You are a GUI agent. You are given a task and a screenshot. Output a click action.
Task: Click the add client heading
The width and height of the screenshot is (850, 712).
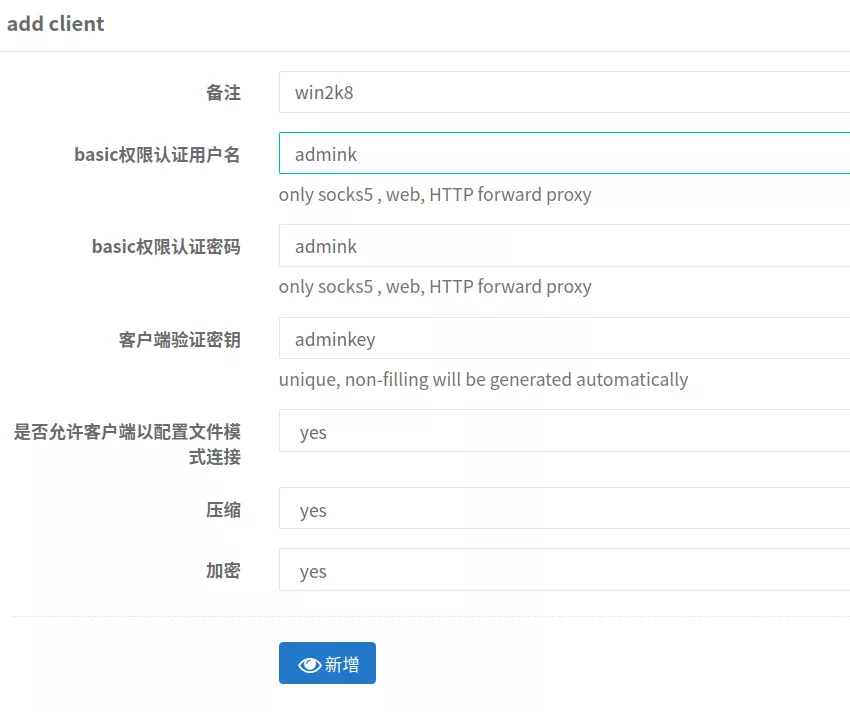click(x=55, y=24)
